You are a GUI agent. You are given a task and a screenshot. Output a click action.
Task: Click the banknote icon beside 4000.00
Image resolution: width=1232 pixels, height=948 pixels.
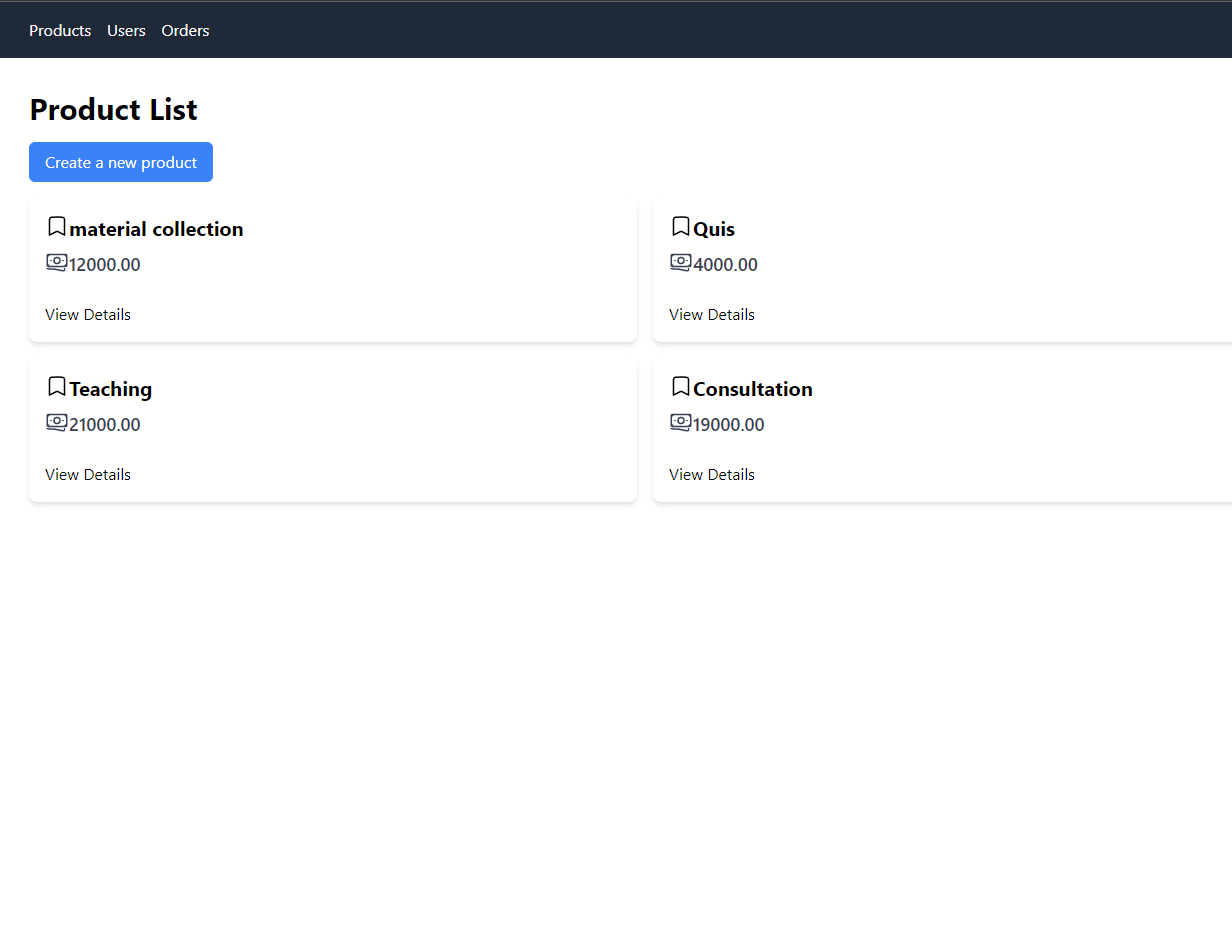click(681, 263)
